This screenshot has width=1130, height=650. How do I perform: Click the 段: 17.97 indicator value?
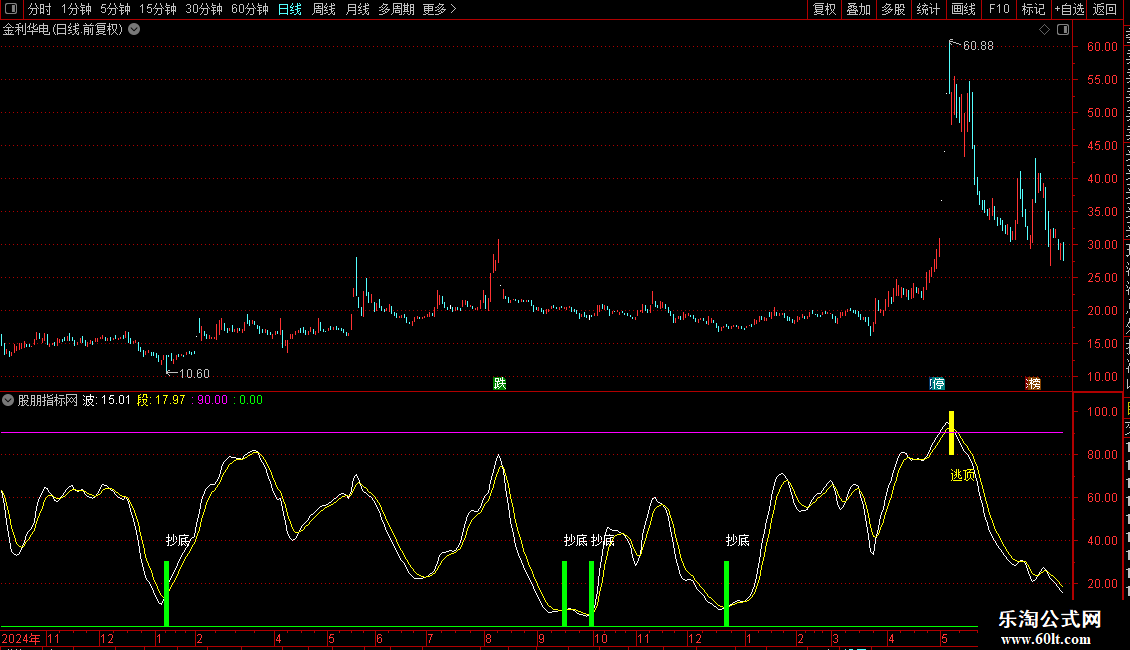pyautogui.click(x=161, y=400)
